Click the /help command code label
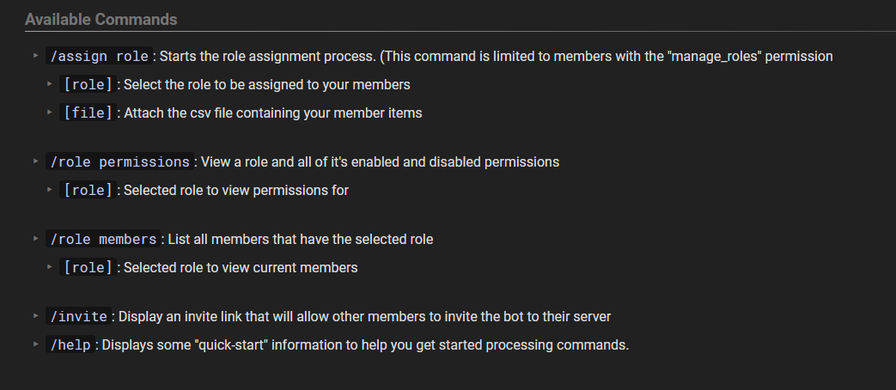 70,345
